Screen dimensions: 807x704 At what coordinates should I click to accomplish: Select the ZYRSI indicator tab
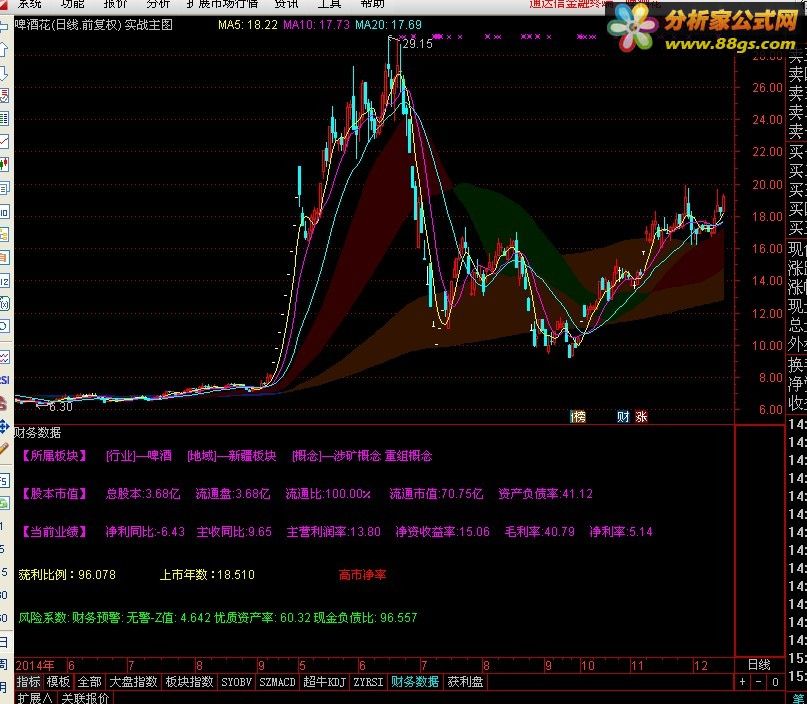coord(369,682)
